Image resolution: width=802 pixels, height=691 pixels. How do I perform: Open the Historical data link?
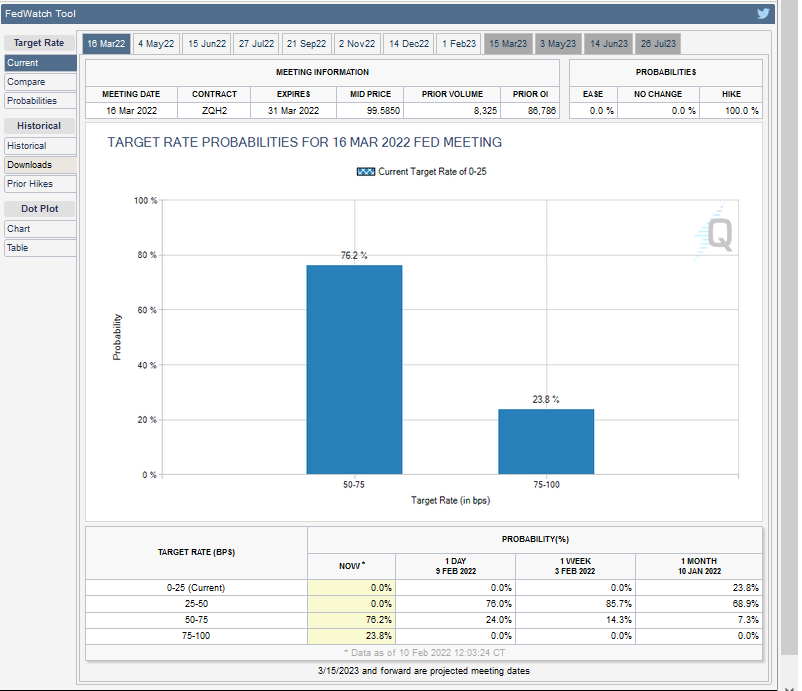[40, 146]
